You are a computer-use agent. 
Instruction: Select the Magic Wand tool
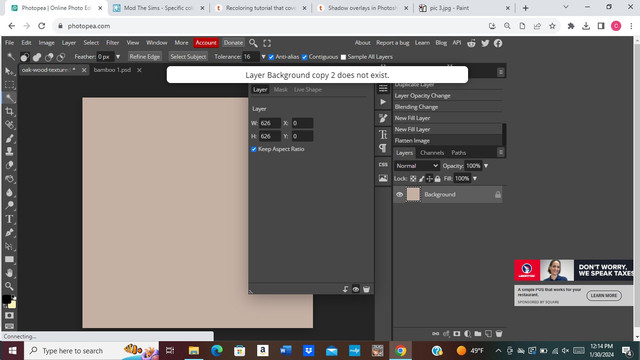(x=9, y=98)
